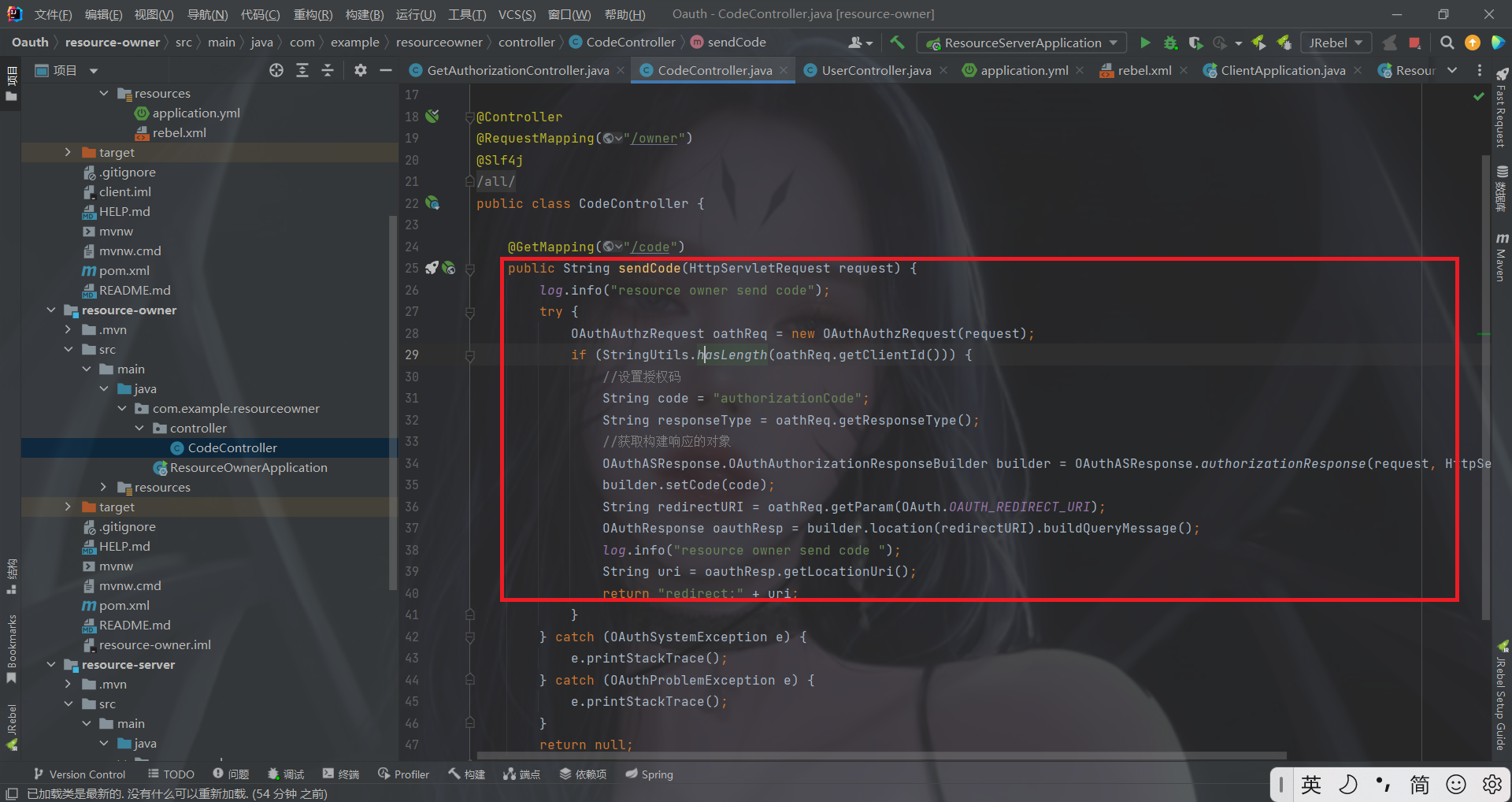The image size is (1512, 802).
Task: Collapse all nodes in the project tree
Action: pos(328,70)
